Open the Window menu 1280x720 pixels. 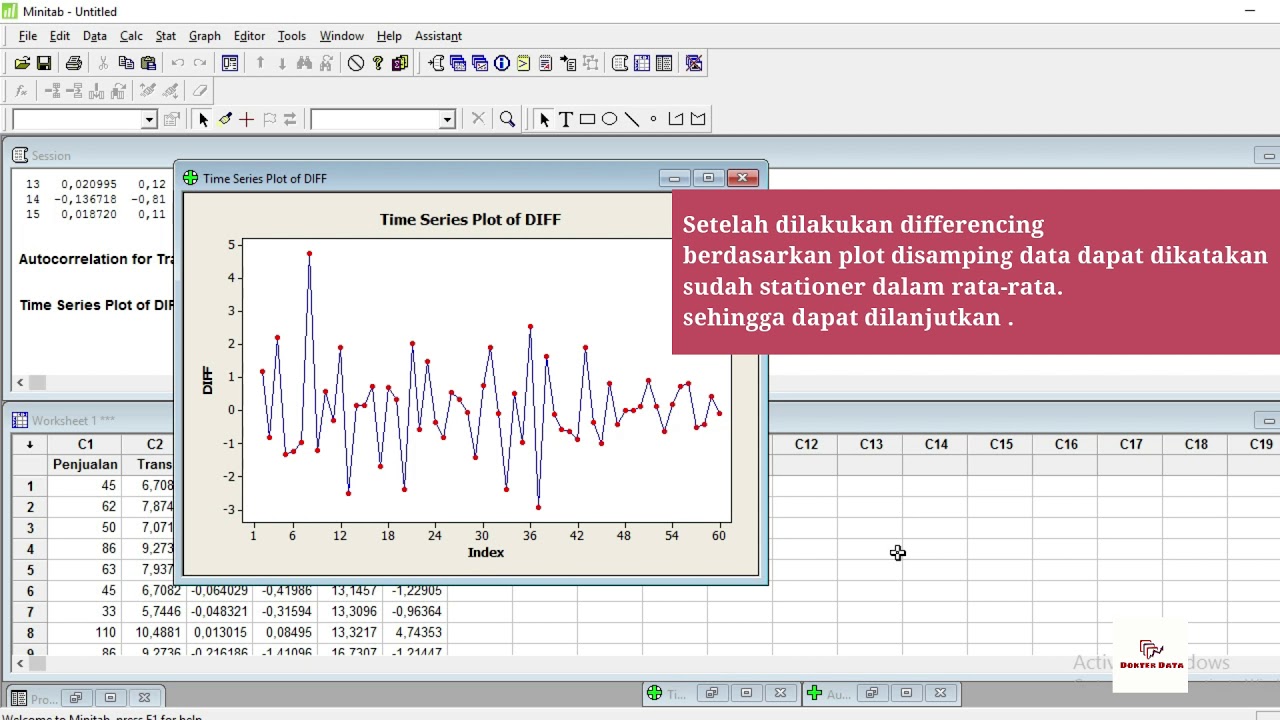(x=342, y=36)
